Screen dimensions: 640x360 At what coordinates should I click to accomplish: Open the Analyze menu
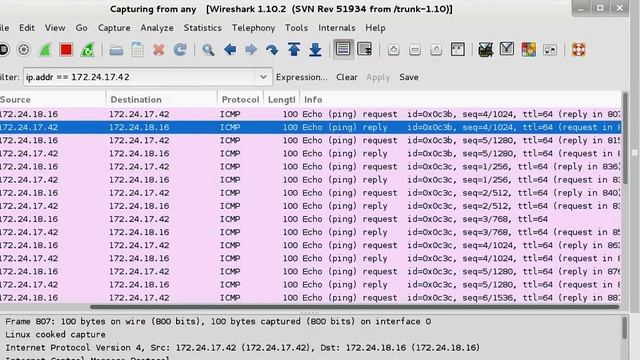[157, 28]
